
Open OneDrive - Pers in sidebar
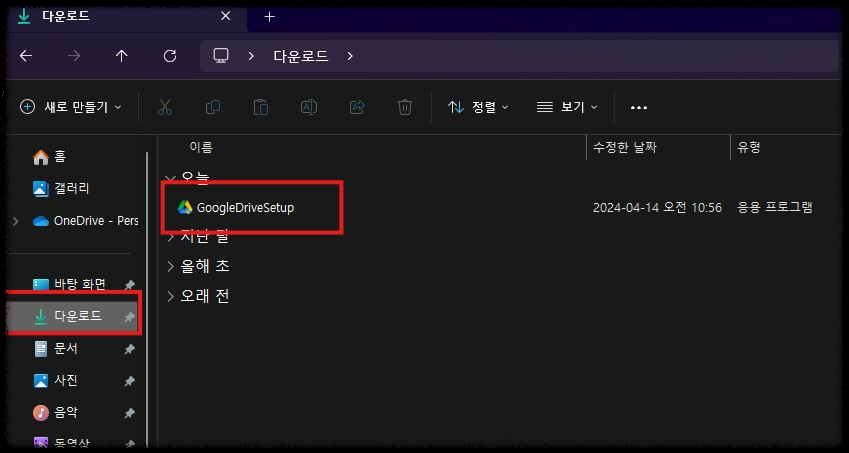click(85, 221)
